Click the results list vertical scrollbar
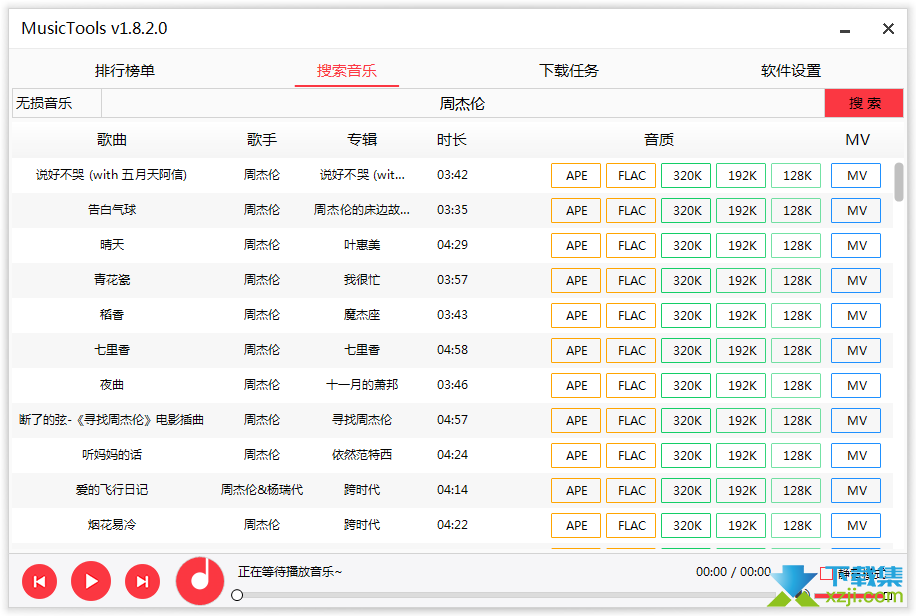The image size is (916, 616). [x=899, y=182]
